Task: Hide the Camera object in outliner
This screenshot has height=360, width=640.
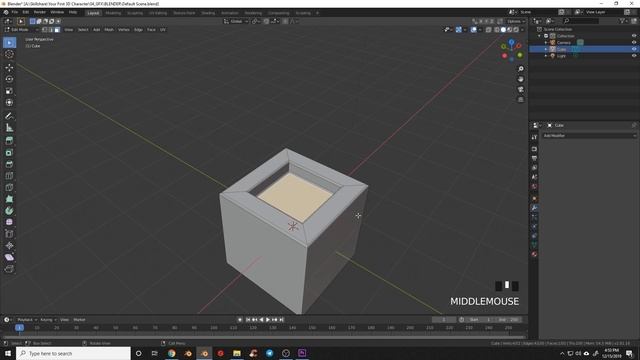Action: point(634,42)
